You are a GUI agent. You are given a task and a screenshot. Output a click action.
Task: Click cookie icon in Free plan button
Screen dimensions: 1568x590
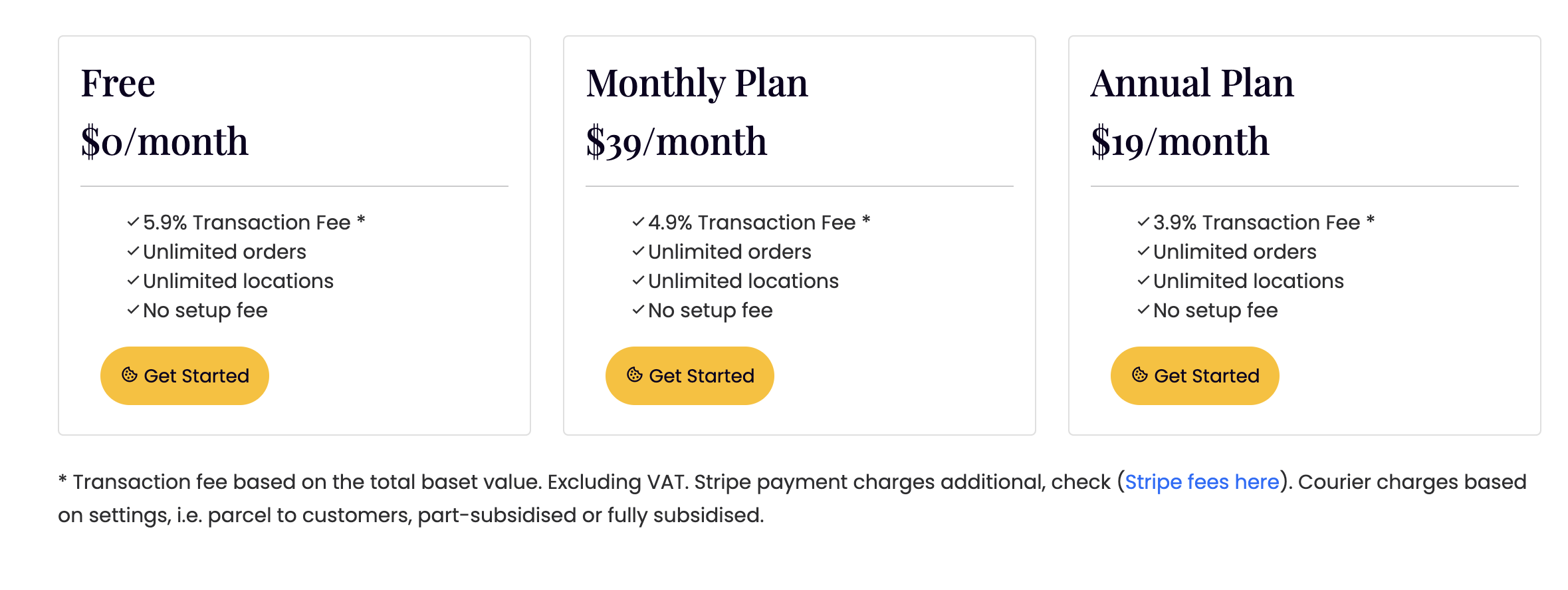pyautogui.click(x=130, y=375)
